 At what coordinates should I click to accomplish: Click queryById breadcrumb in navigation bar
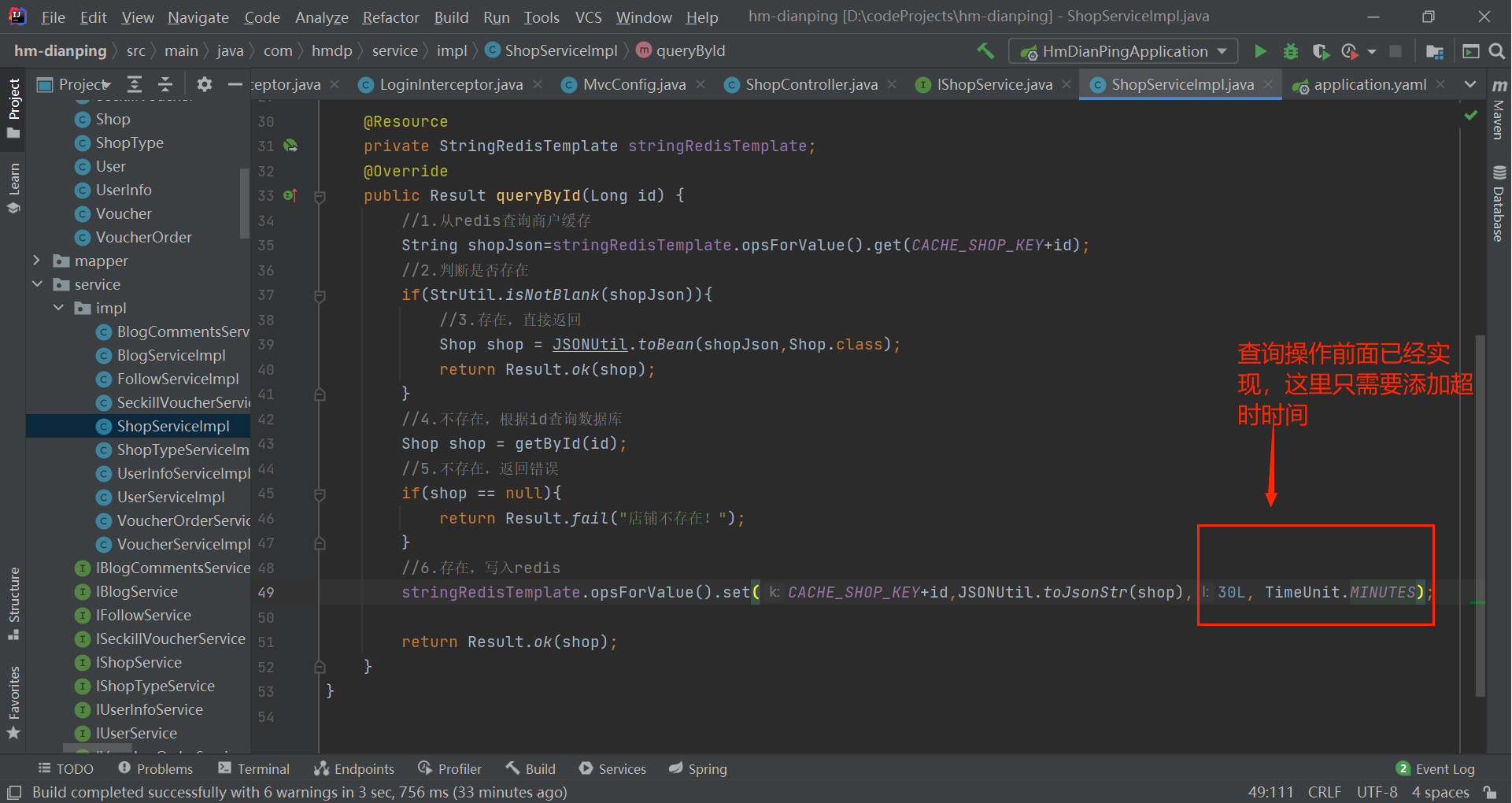click(681, 50)
